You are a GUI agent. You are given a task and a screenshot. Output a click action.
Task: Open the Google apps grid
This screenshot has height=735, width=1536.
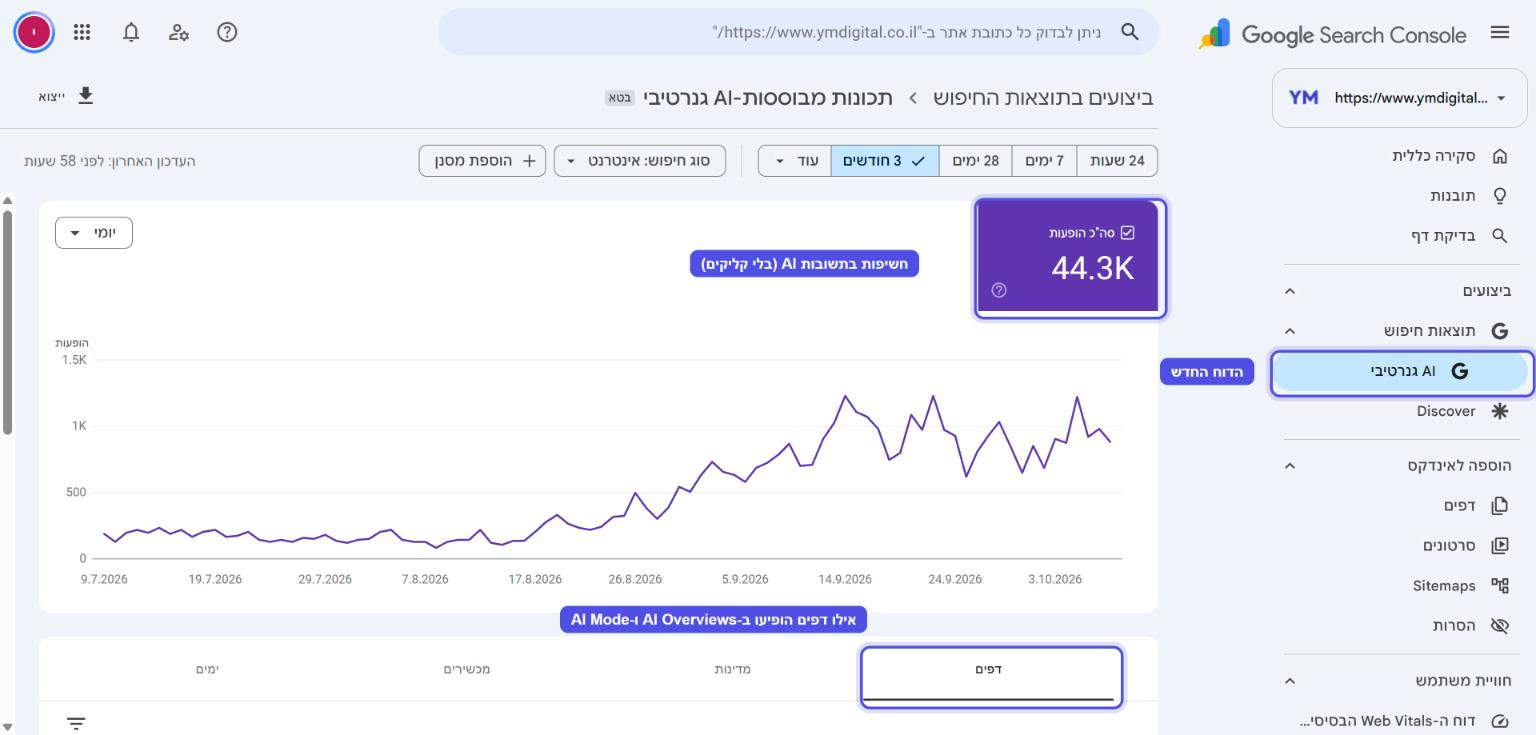83,32
